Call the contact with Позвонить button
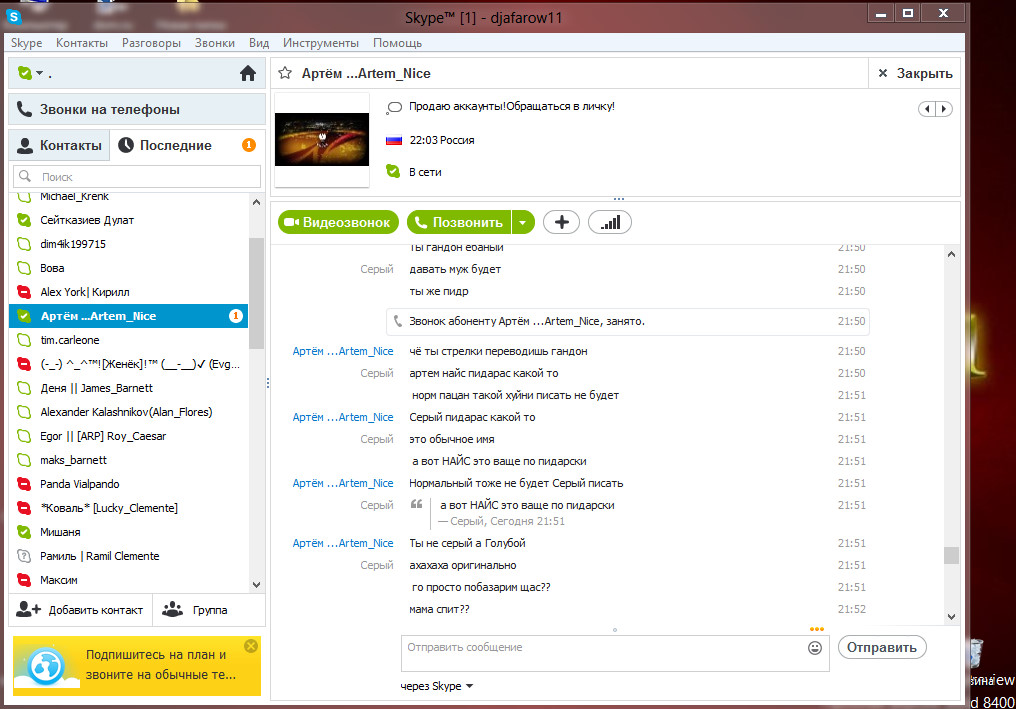The image size is (1016, 709). click(x=459, y=222)
